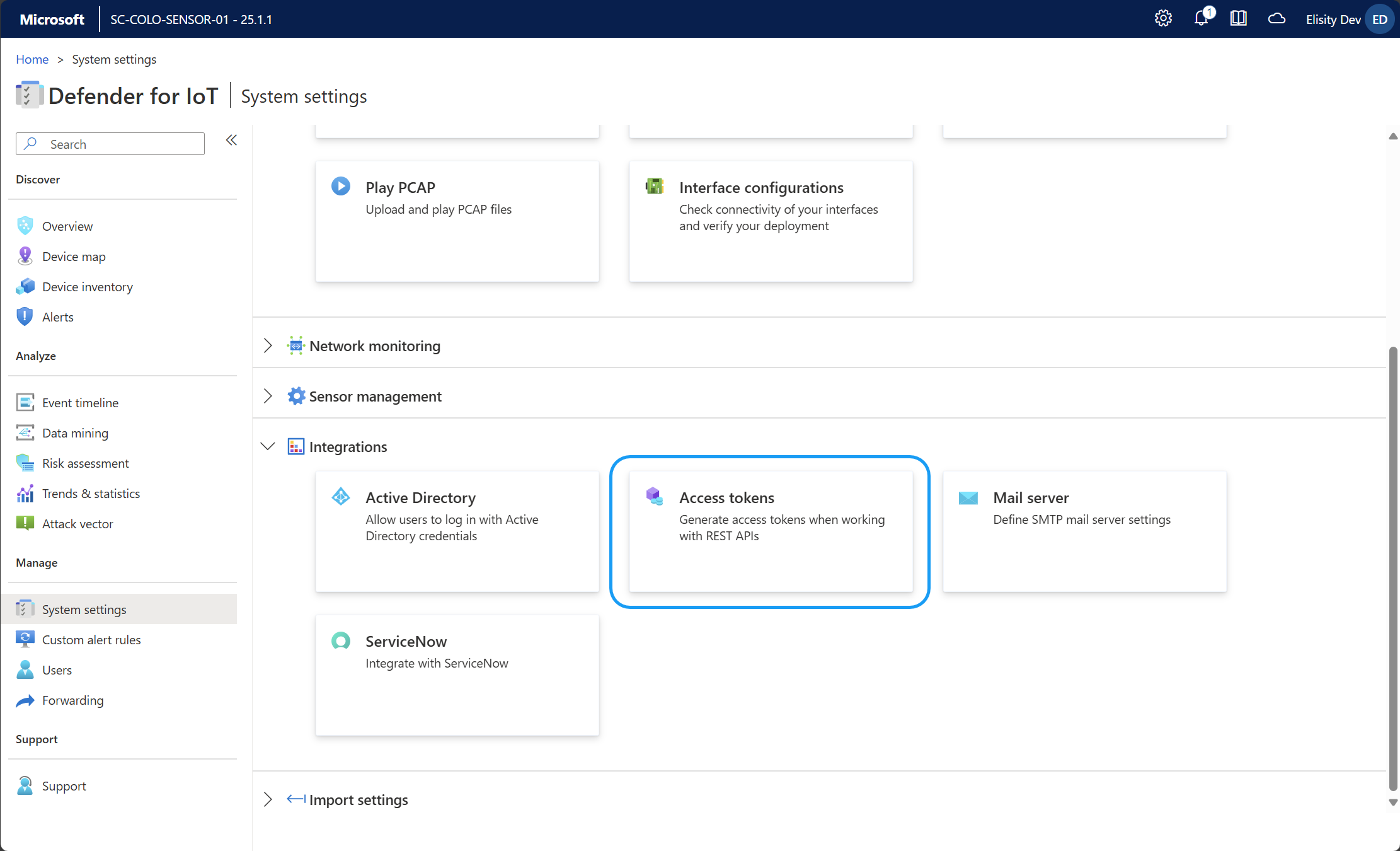Expand the Sensor management section

click(x=268, y=396)
